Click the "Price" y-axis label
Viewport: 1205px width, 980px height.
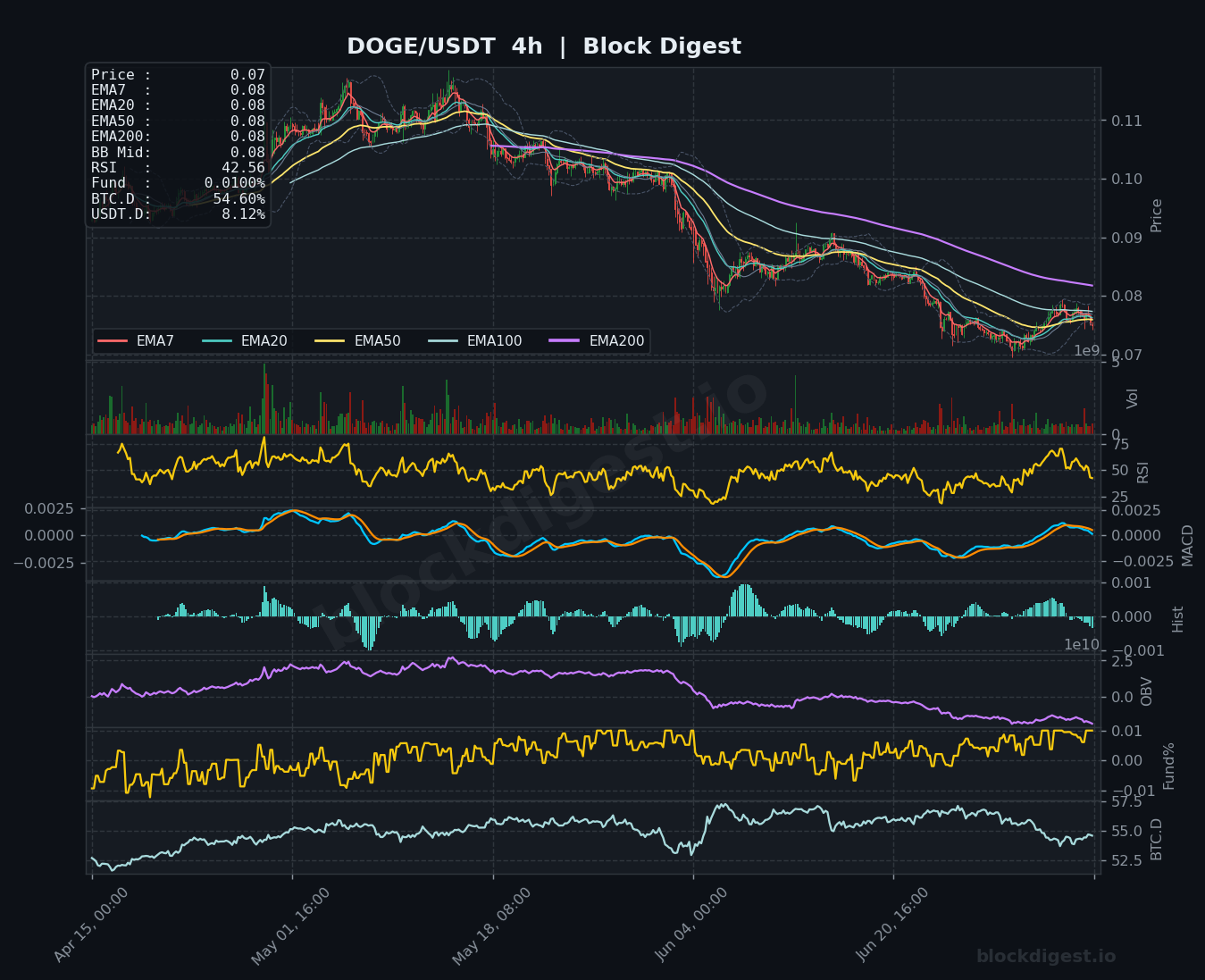(1157, 215)
